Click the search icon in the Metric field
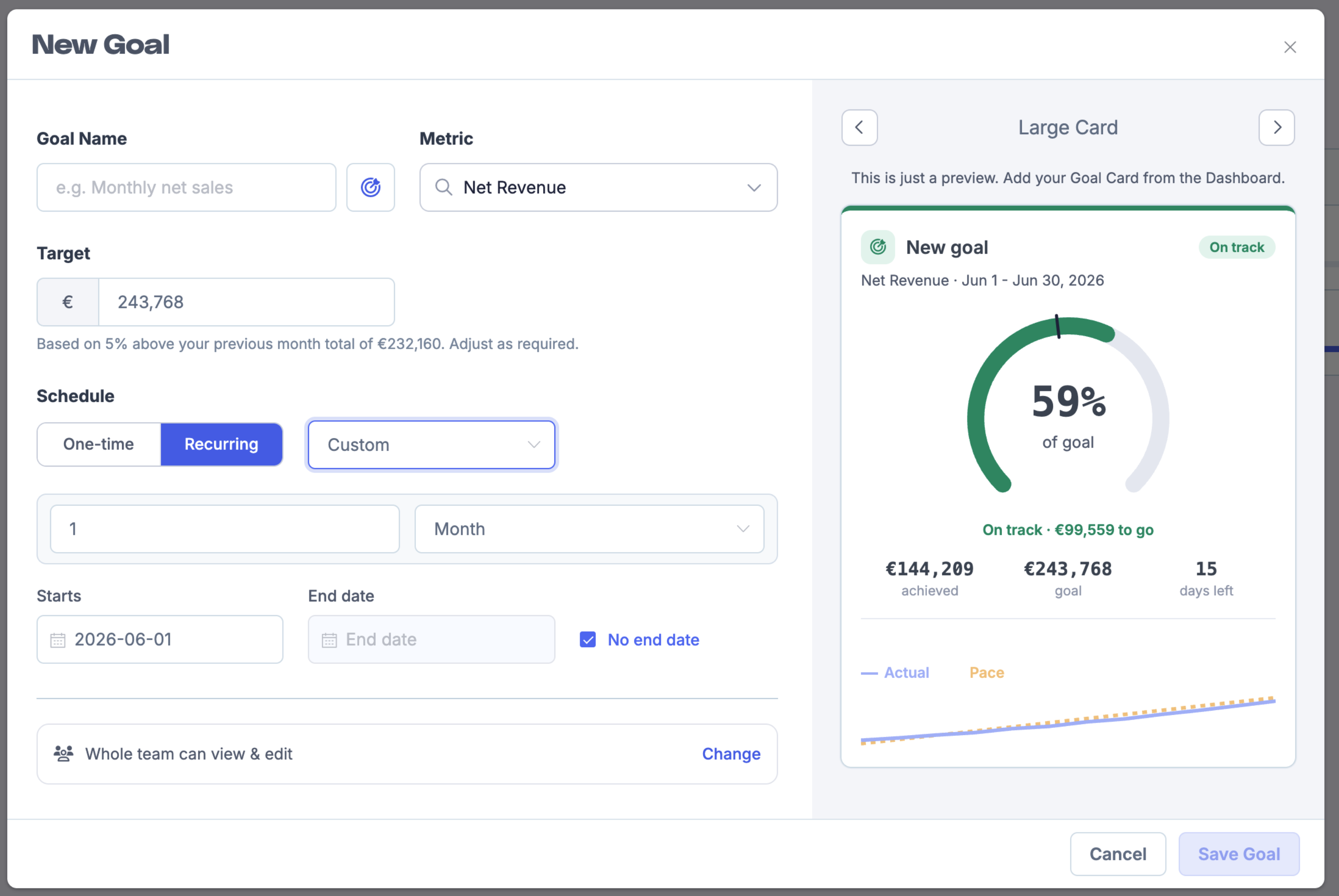This screenshot has width=1339, height=896. click(x=443, y=187)
